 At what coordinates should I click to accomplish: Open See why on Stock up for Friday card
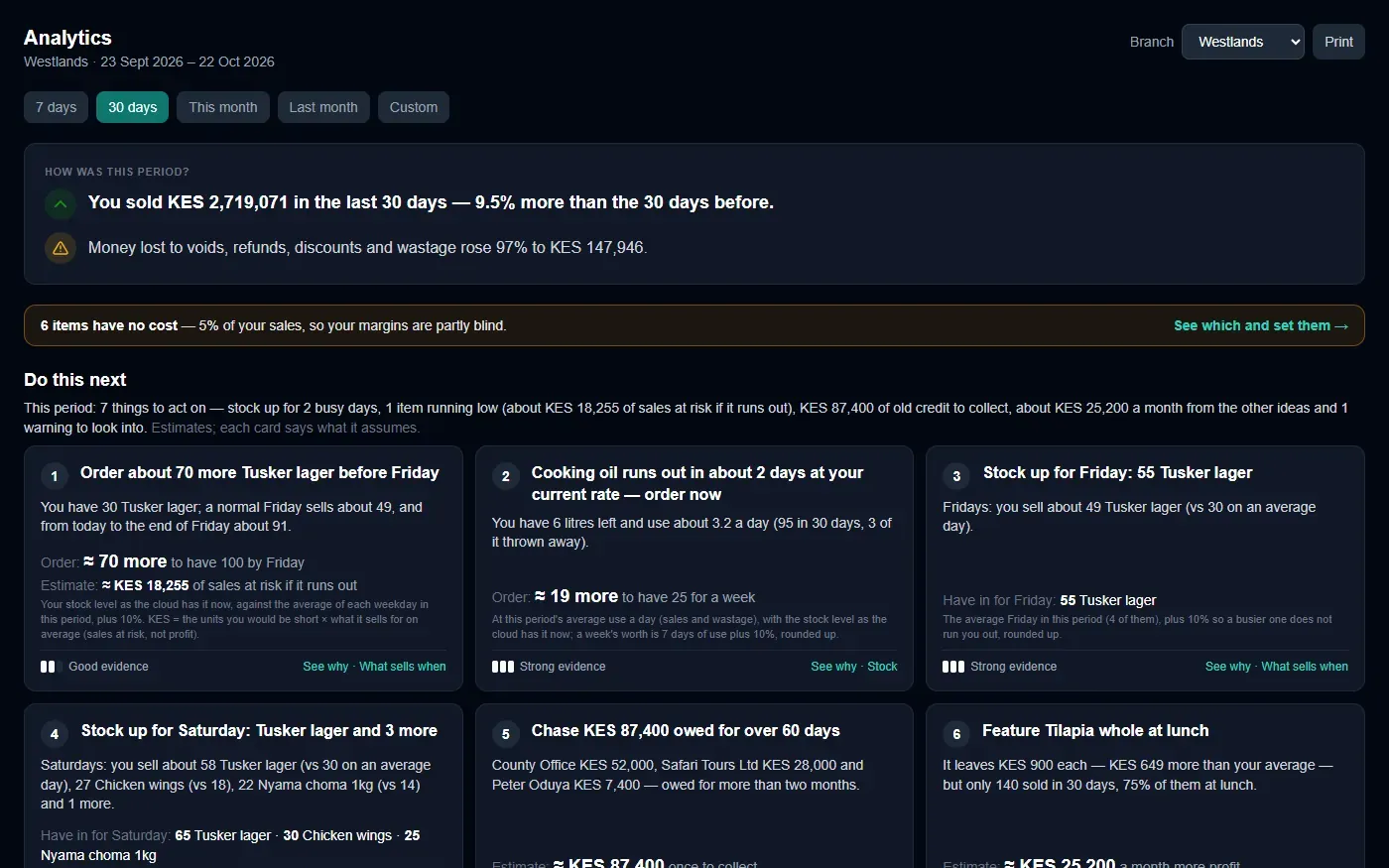tap(1228, 667)
